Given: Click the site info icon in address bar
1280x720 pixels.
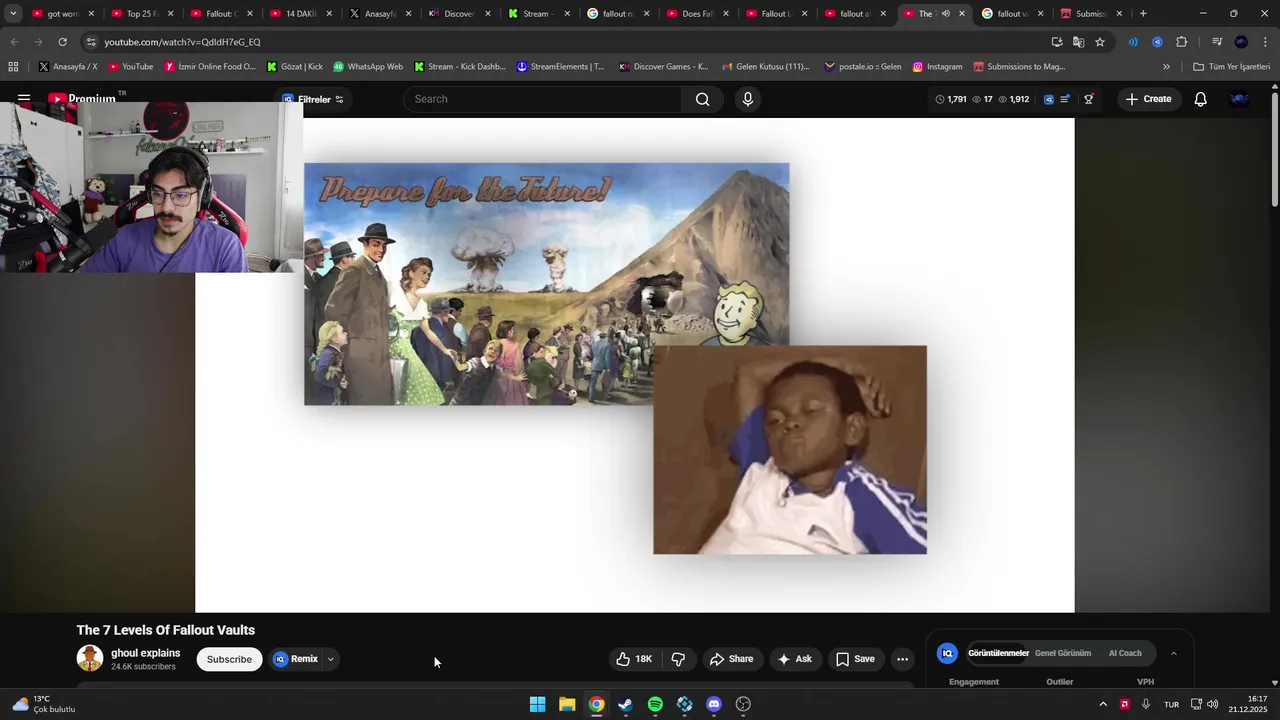Looking at the screenshot, I should (x=91, y=42).
